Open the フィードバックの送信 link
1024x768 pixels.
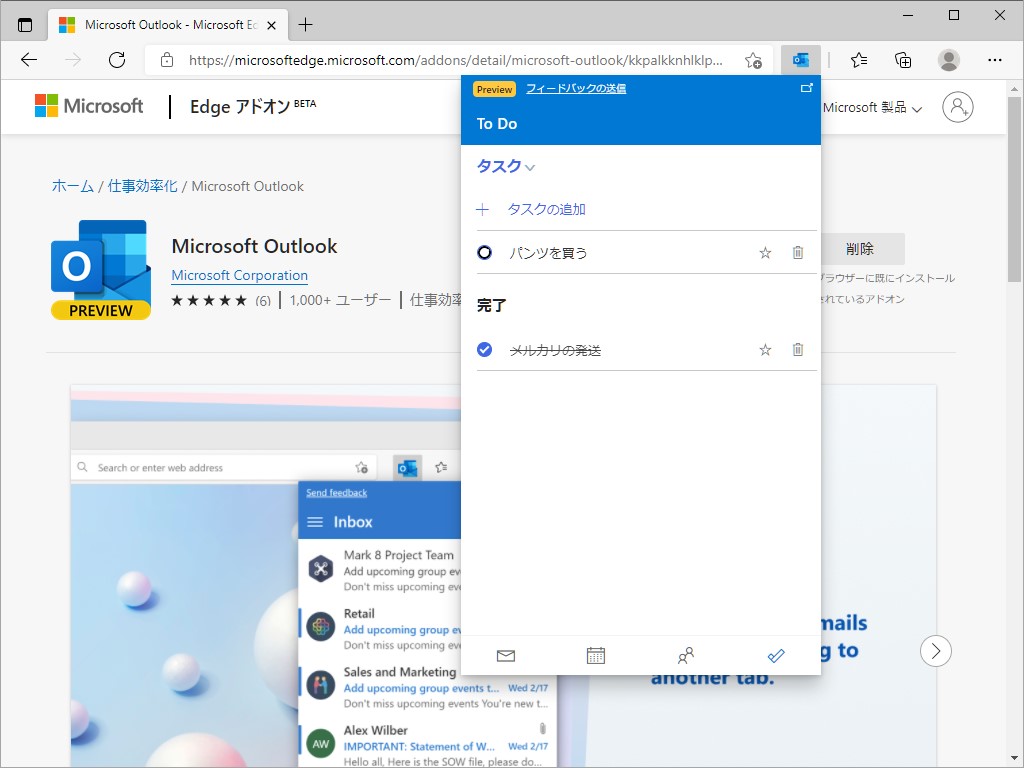(576, 89)
